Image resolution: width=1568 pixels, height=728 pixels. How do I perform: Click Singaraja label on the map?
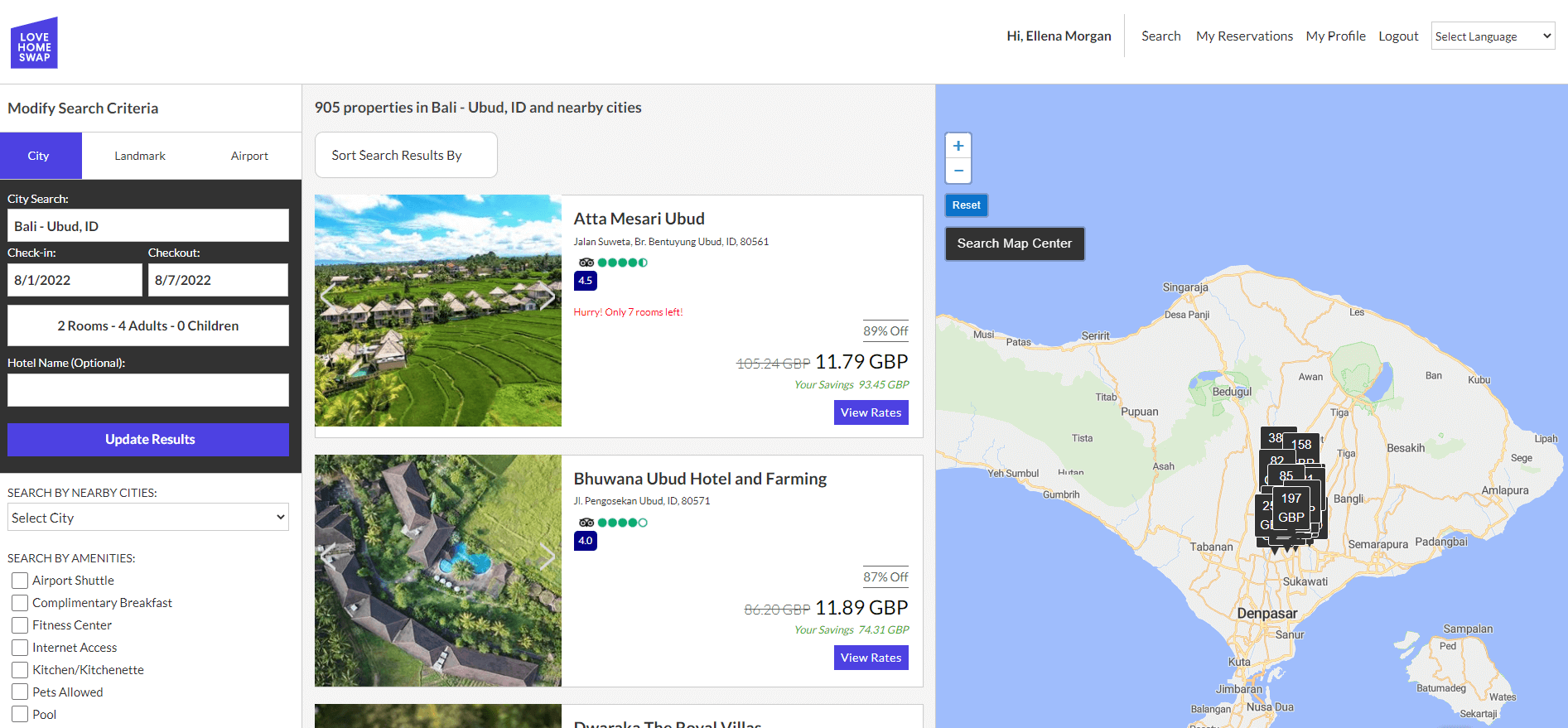pyautogui.click(x=1185, y=287)
